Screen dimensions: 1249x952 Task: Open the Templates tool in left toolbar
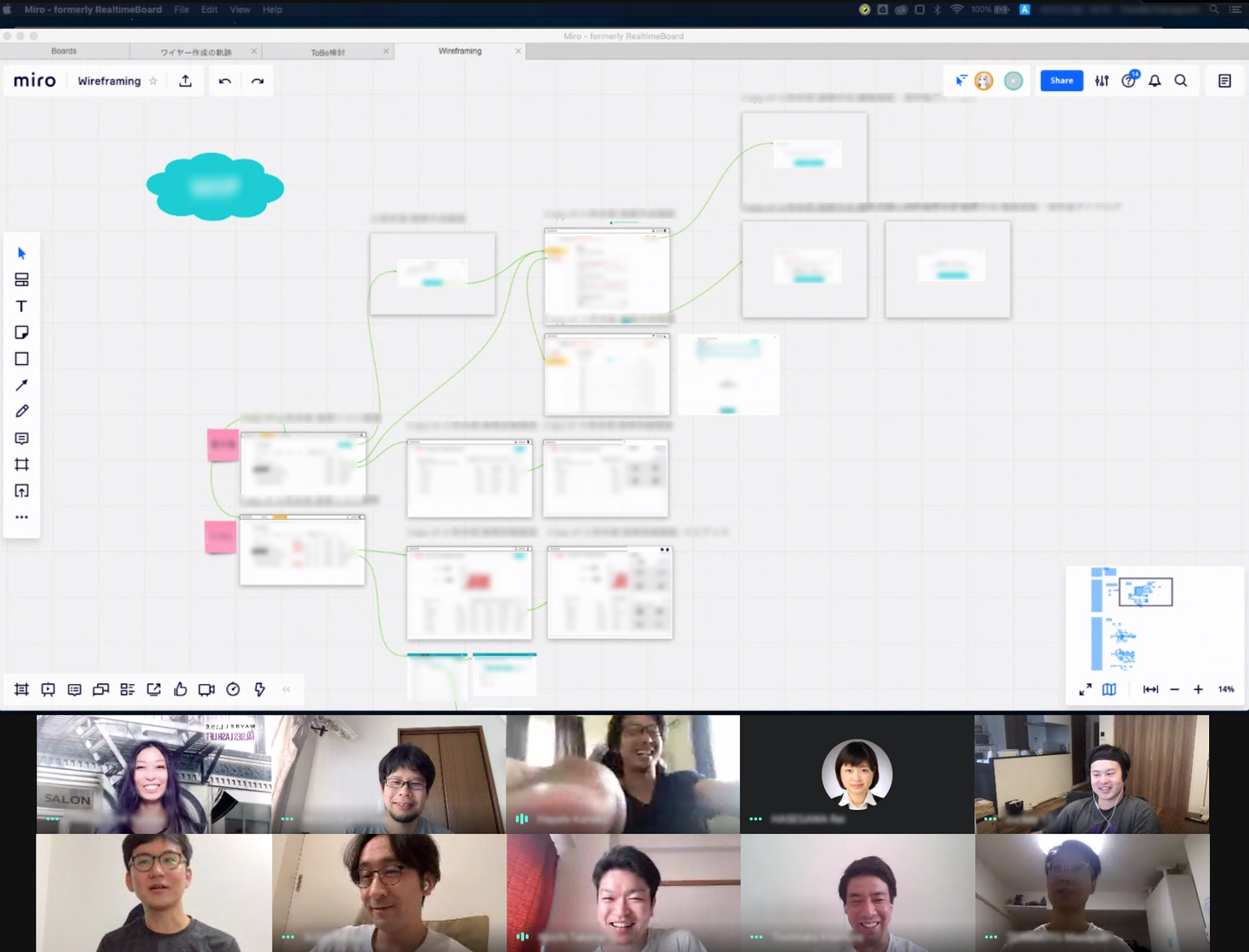[22, 279]
